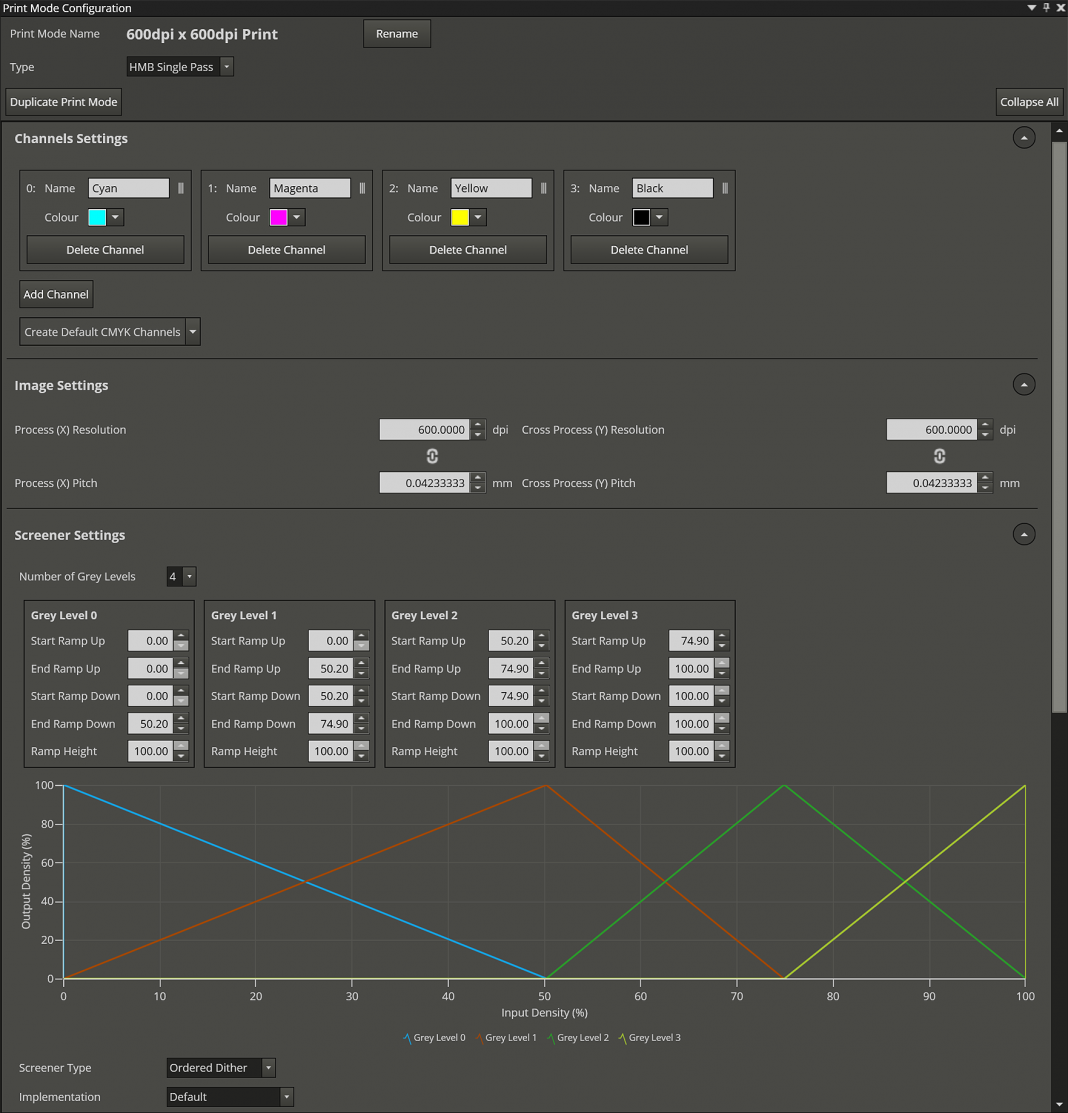Click the dropdown arrow icon in the panel title bar
1068x1113 pixels.
(1031, 8)
